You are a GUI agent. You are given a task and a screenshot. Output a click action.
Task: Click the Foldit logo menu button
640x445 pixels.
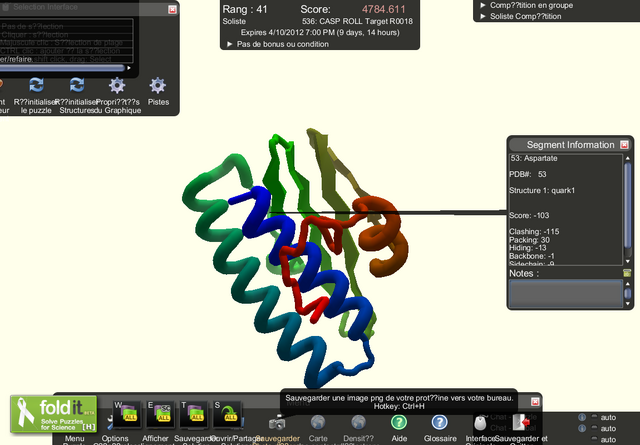tap(54, 414)
